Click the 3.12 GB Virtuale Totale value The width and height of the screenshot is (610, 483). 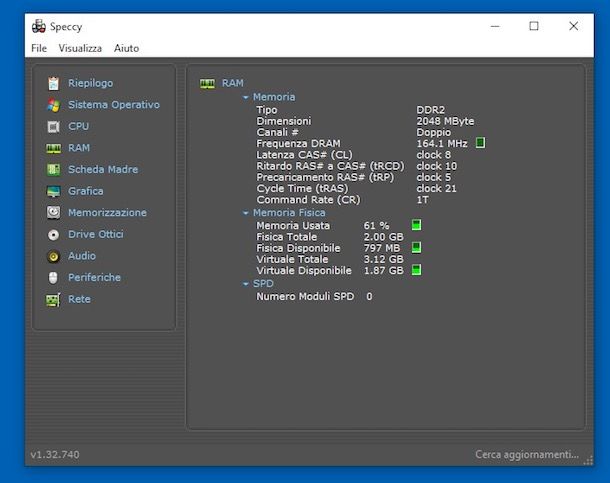(x=384, y=259)
